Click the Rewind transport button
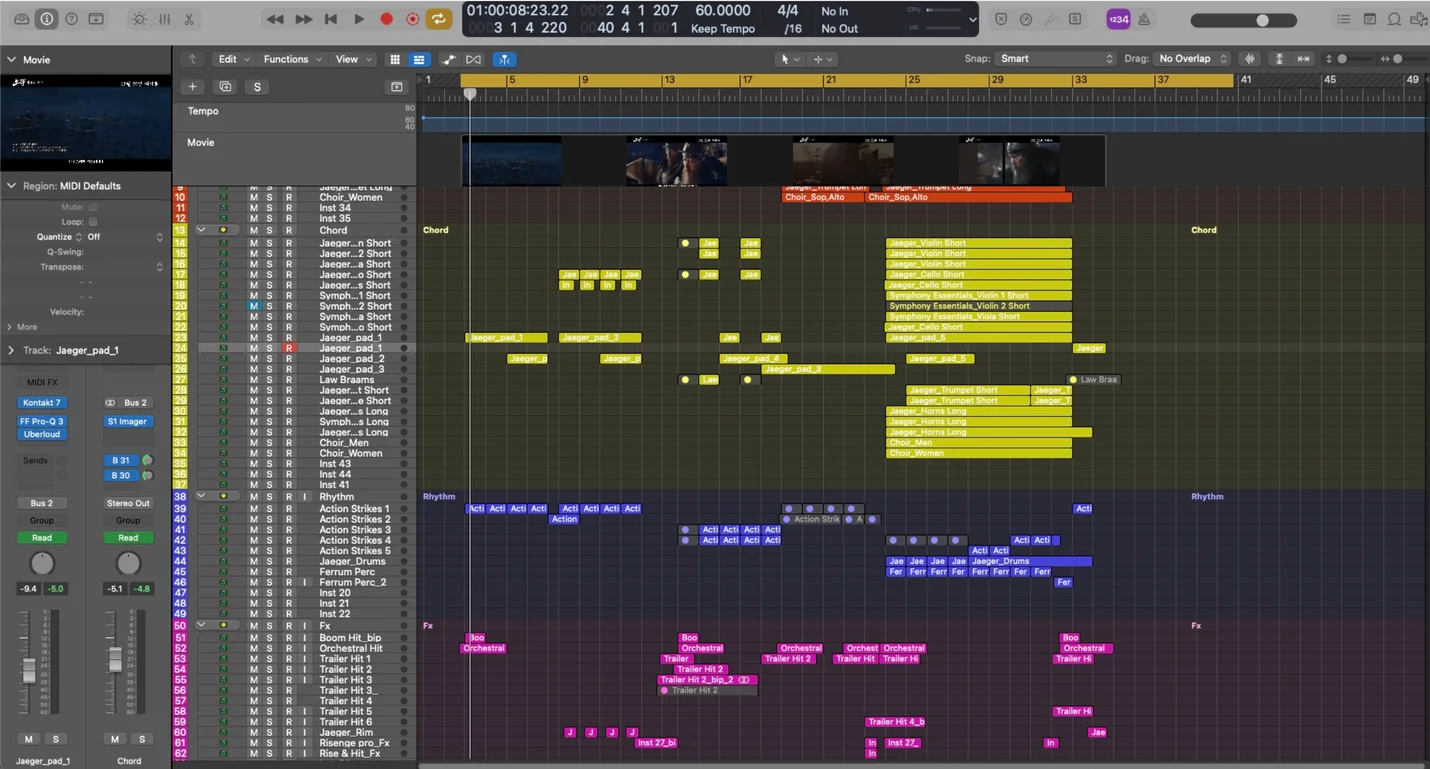Image resolution: width=1430 pixels, height=769 pixels. tap(275, 19)
